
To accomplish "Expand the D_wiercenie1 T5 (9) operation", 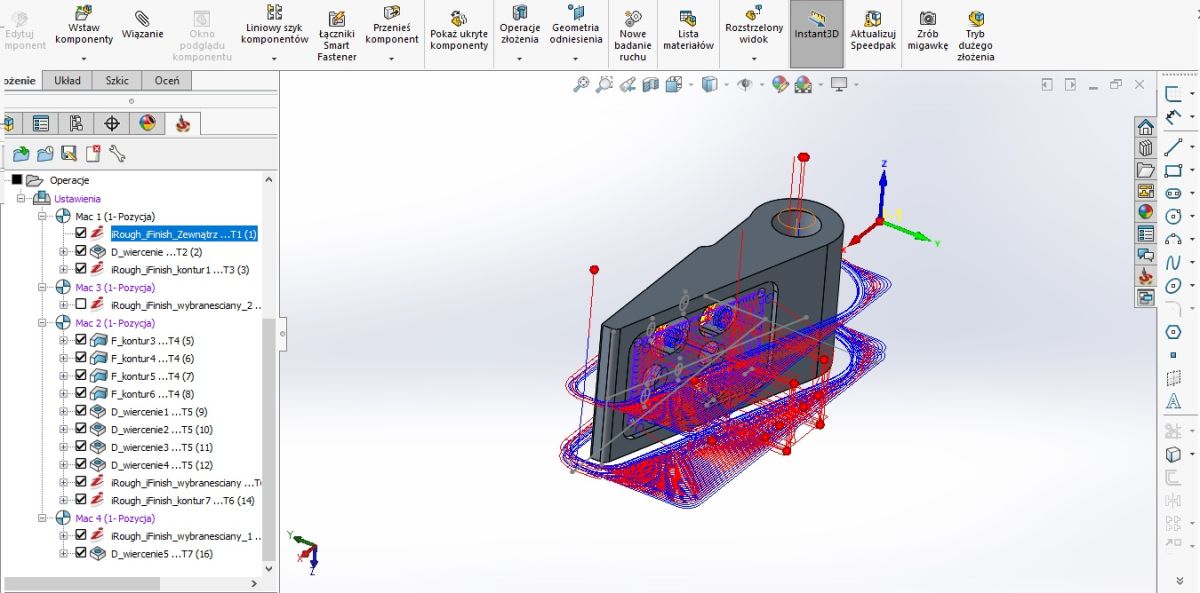I will pos(64,412).
